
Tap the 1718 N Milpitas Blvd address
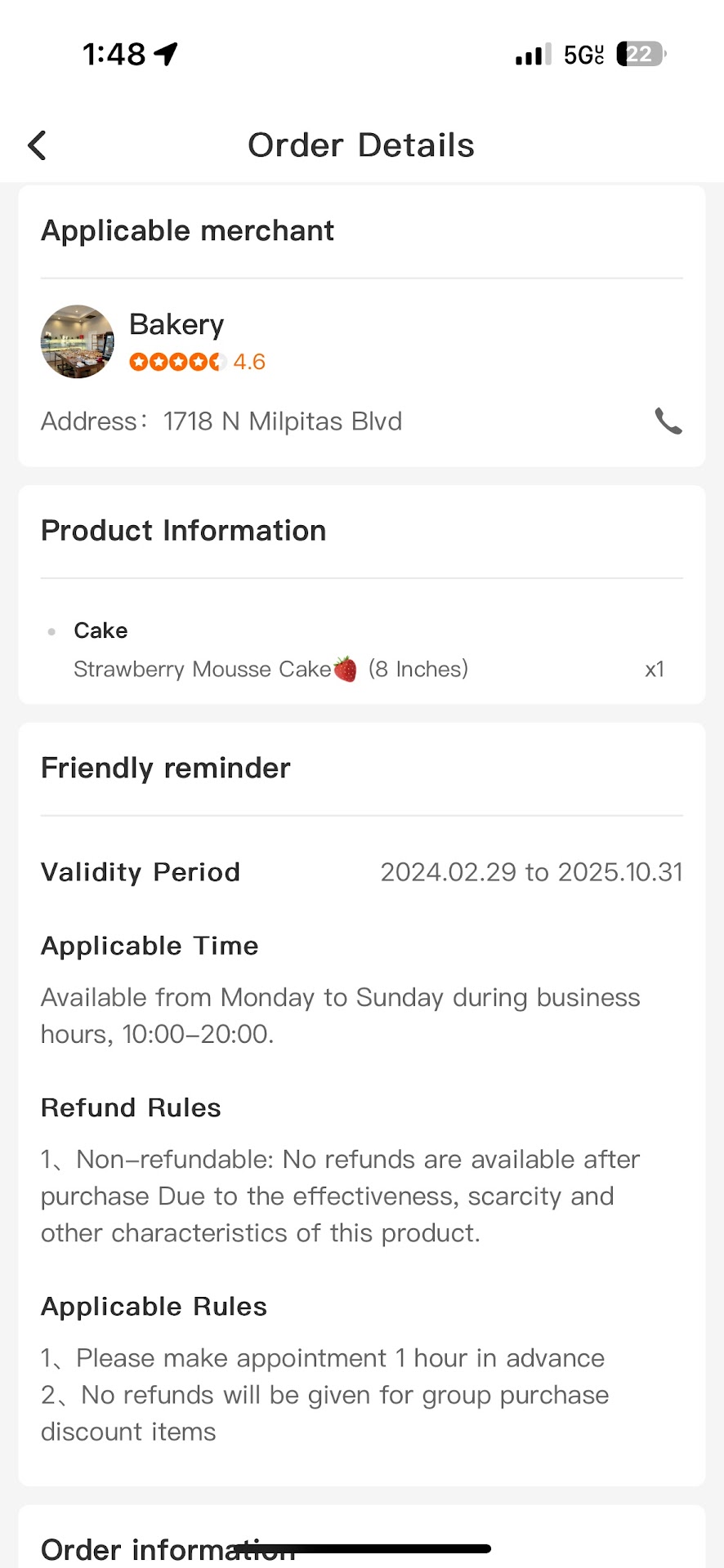pyautogui.click(x=282, y=421)
